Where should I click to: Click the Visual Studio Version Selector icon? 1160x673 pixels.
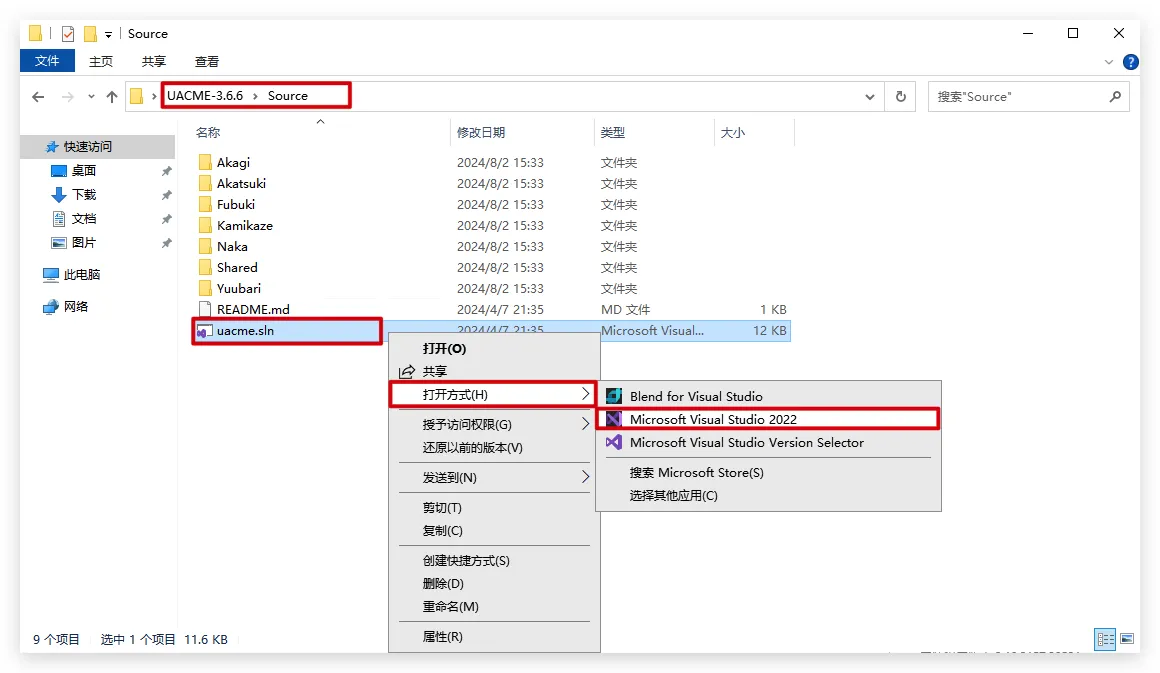tap(614, 442)
